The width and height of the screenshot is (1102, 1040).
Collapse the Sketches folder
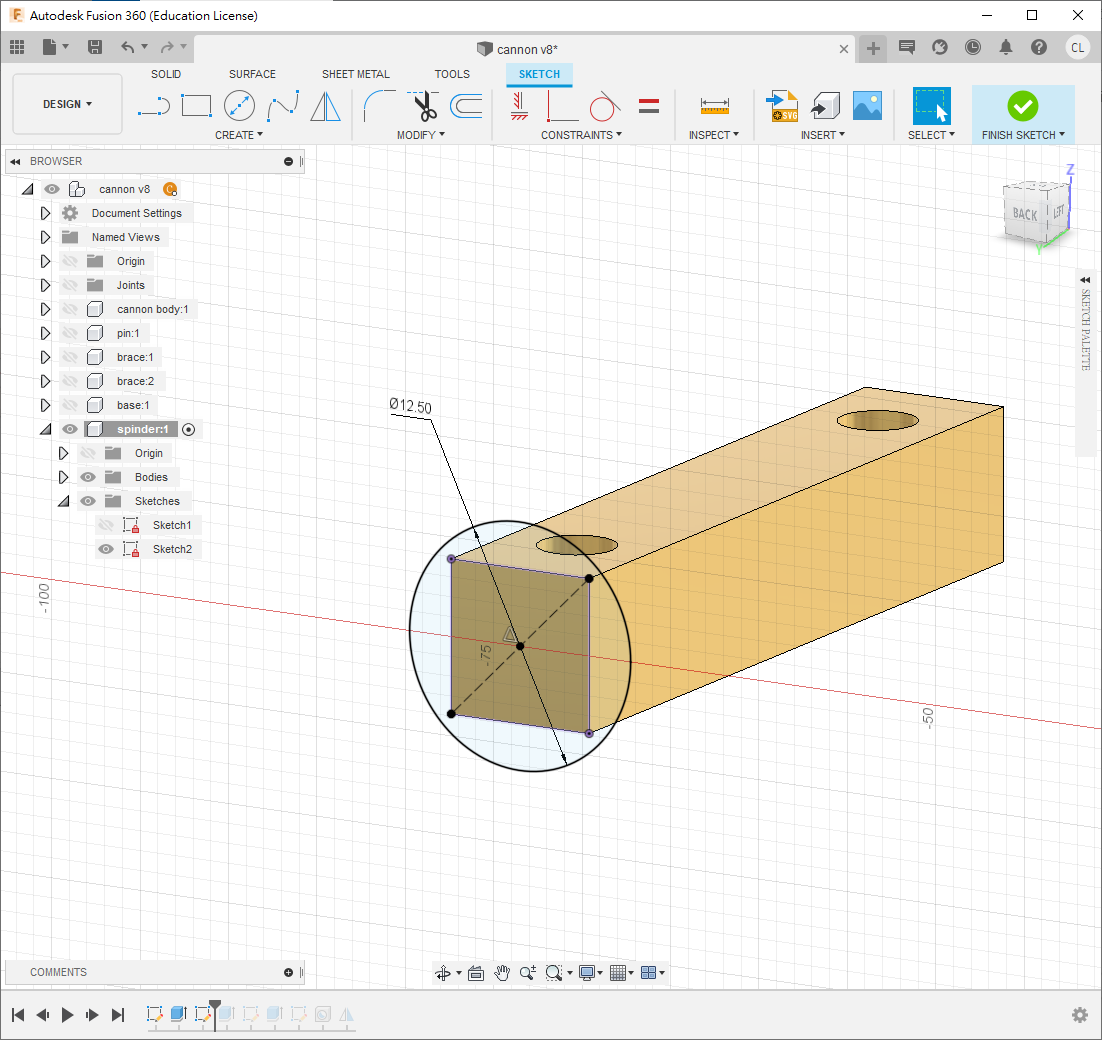[x=63, y=501]
